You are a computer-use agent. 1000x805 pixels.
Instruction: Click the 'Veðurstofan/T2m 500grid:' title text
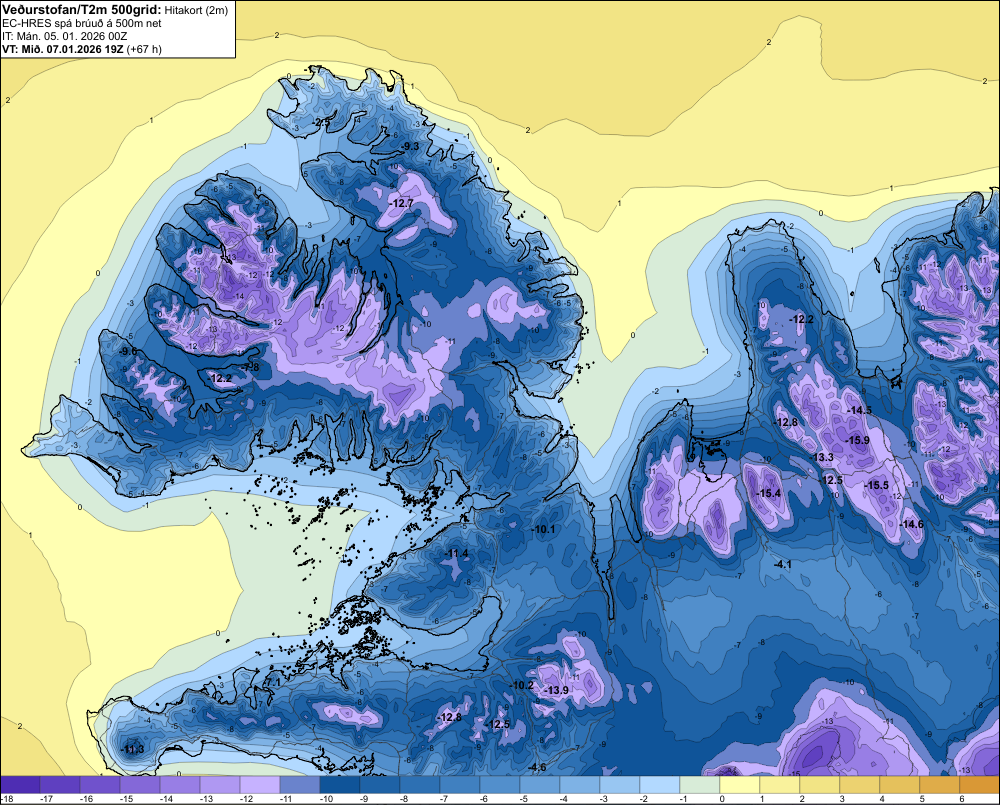click(81, 10)
